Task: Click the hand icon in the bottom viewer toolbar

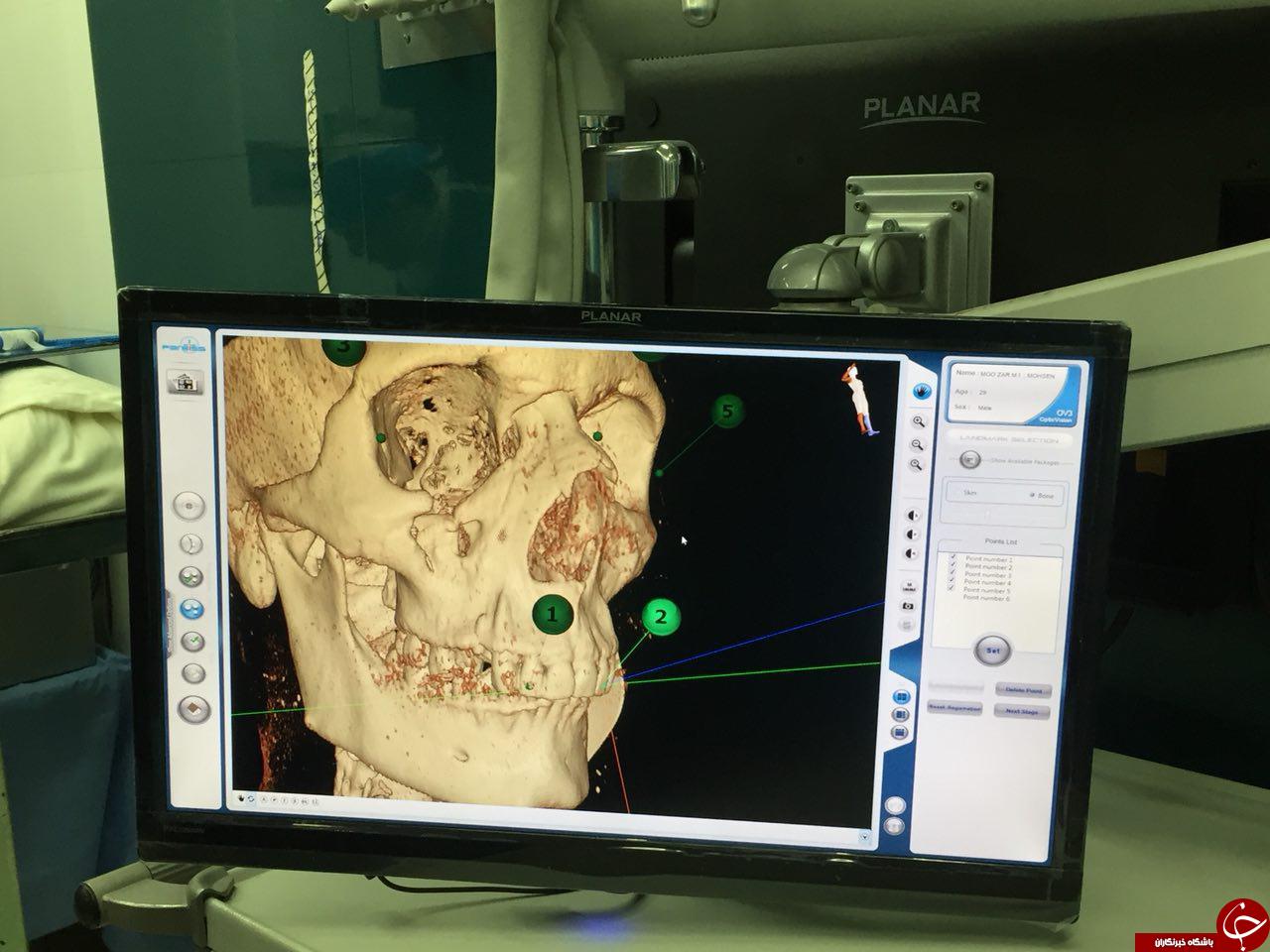Action: tap(241, 796)
